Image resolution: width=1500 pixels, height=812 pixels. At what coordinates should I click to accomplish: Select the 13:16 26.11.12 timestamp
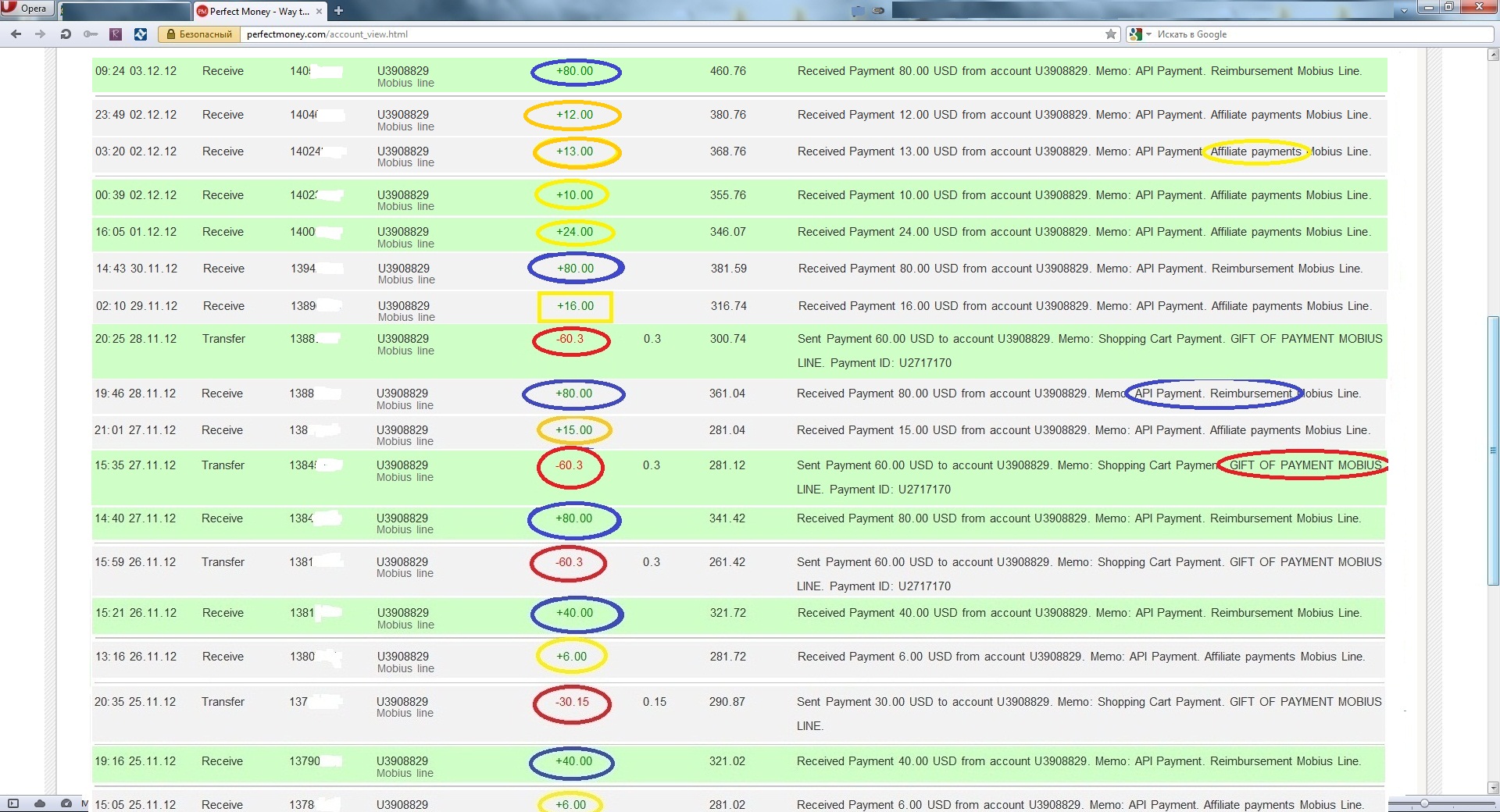tap(136, 657)
